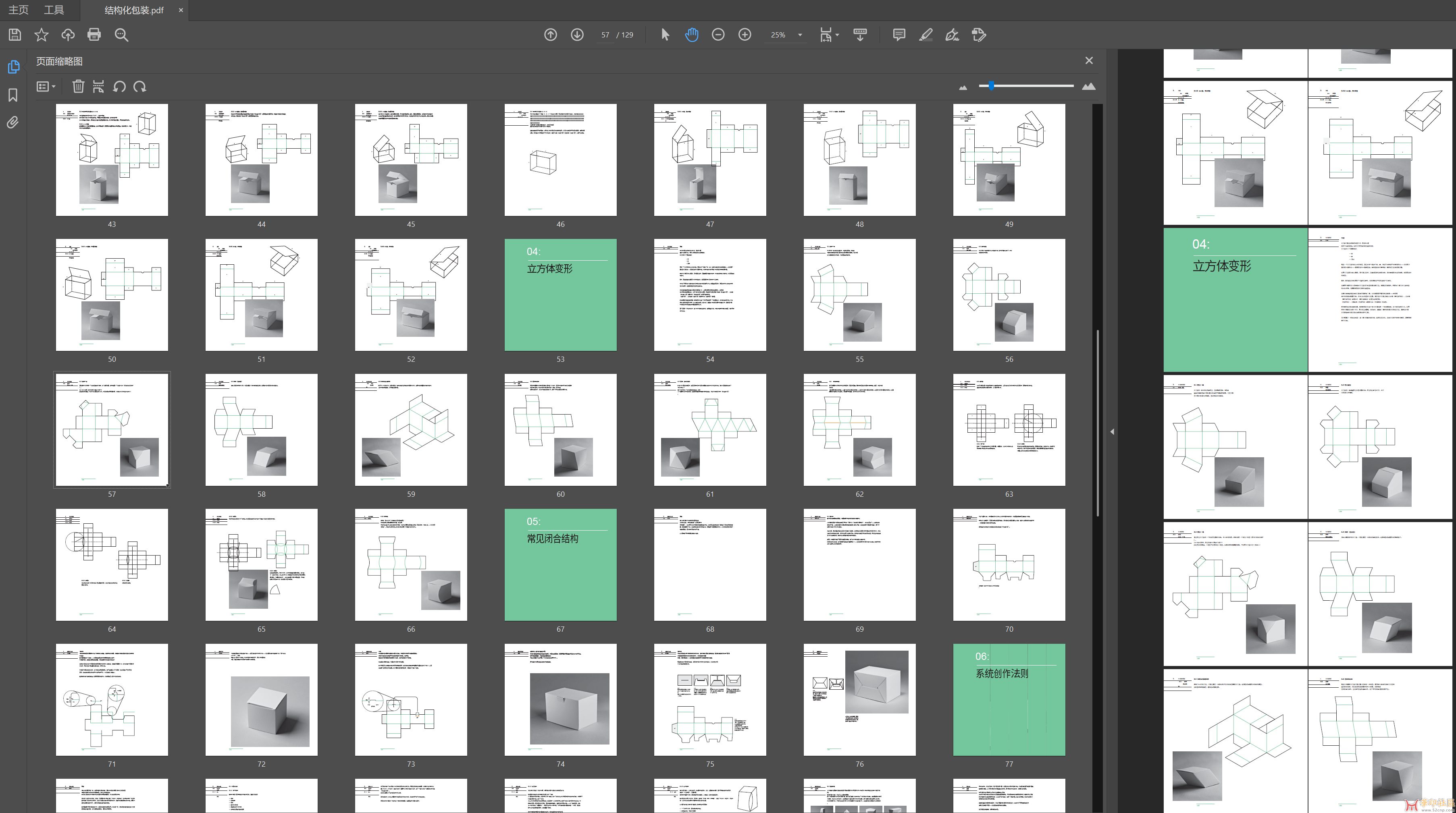Select page 72 thumbnail

pos(261,700)
